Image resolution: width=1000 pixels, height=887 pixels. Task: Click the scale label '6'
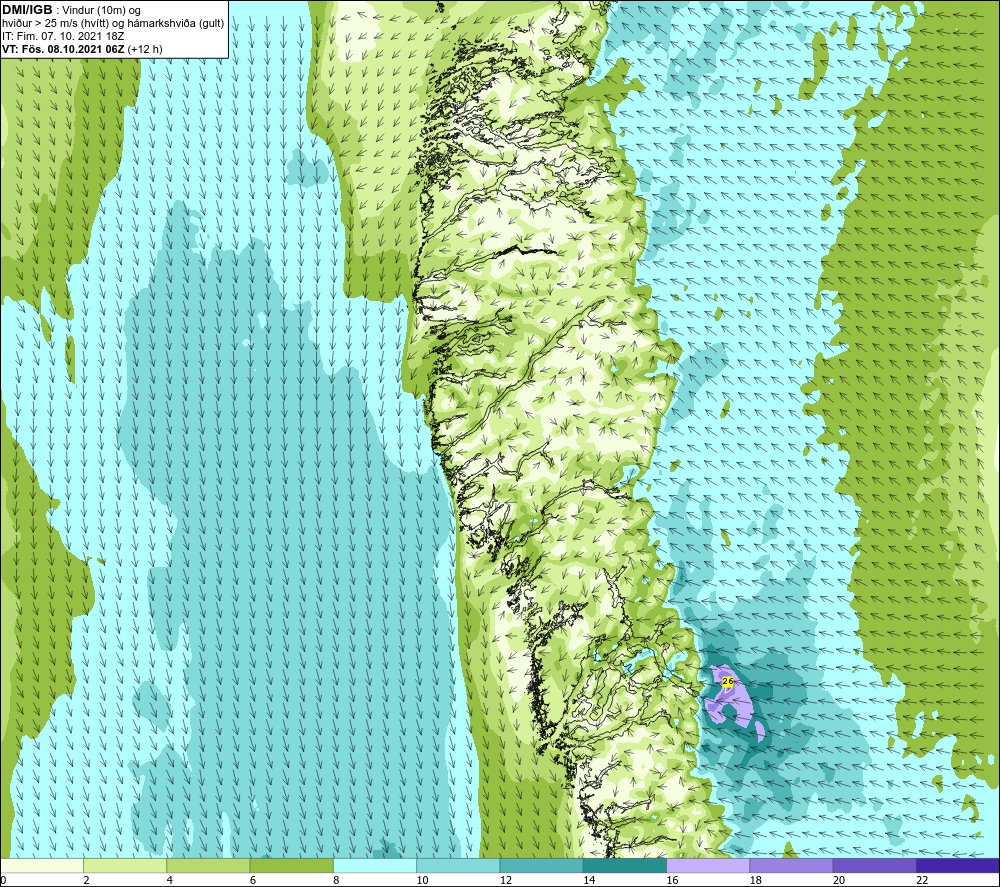[253, 881]
